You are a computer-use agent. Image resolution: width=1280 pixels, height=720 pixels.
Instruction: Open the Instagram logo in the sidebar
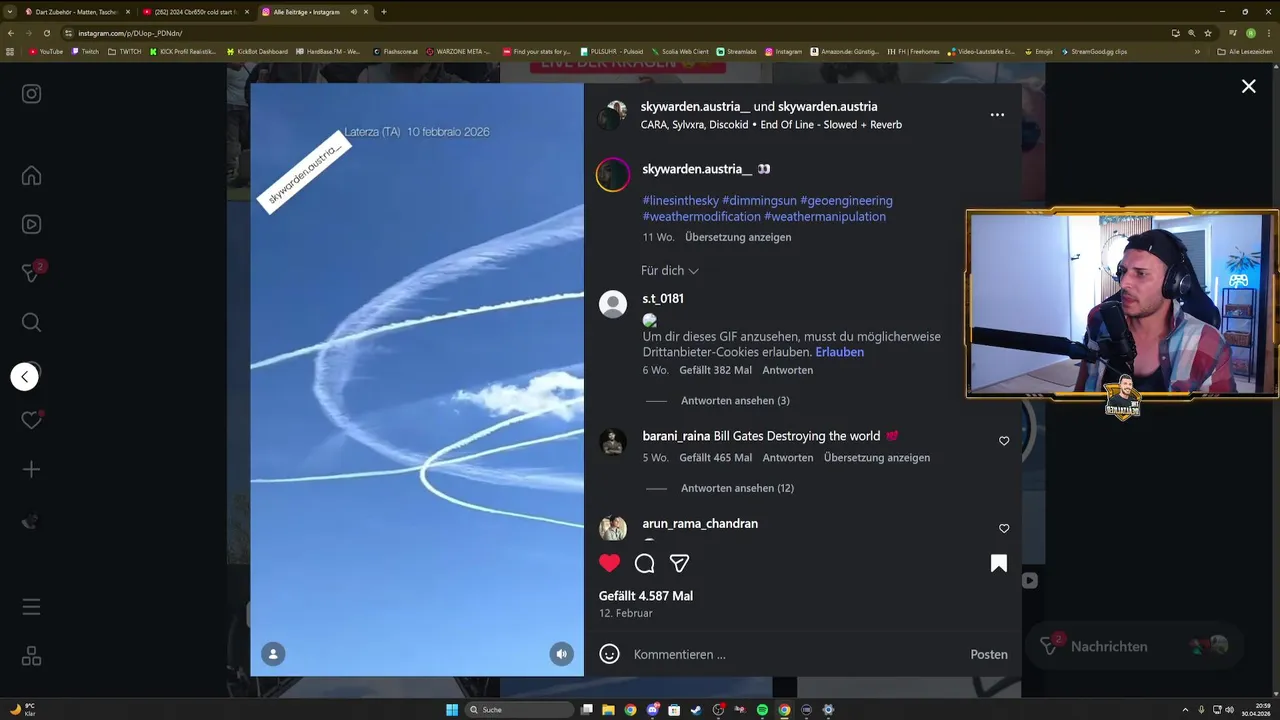31,94
